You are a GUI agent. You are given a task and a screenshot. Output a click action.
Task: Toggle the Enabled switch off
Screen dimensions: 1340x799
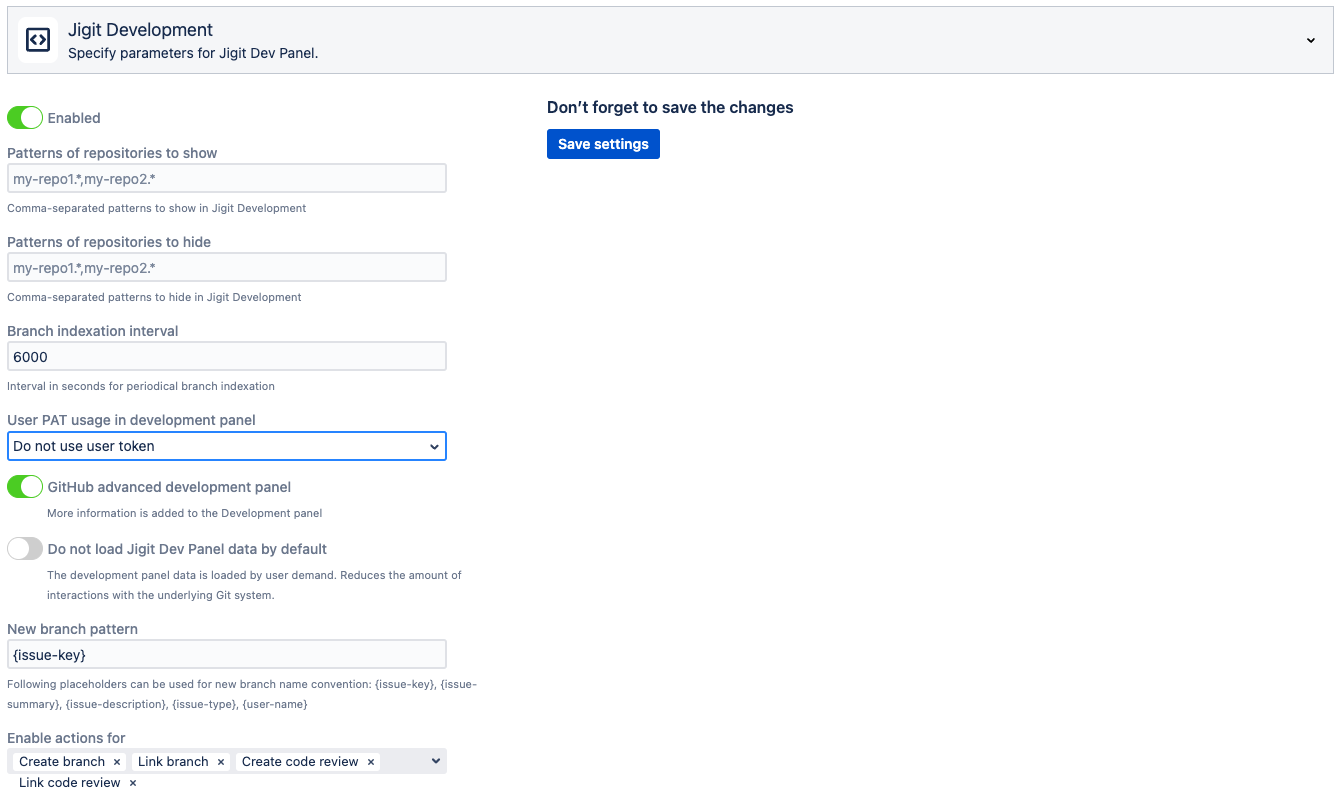coord(25,118)
